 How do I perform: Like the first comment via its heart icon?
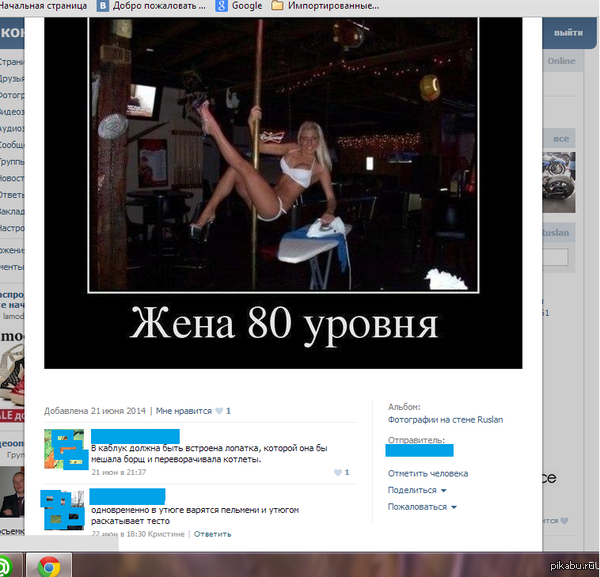(x=338, y=472)
